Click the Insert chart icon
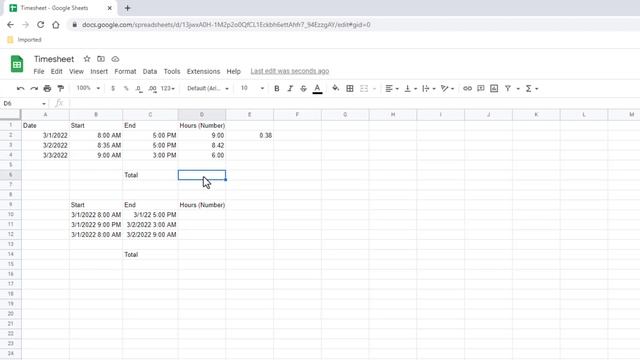The width and height of the screenshot is (640, 360). (x=494, y=89)
